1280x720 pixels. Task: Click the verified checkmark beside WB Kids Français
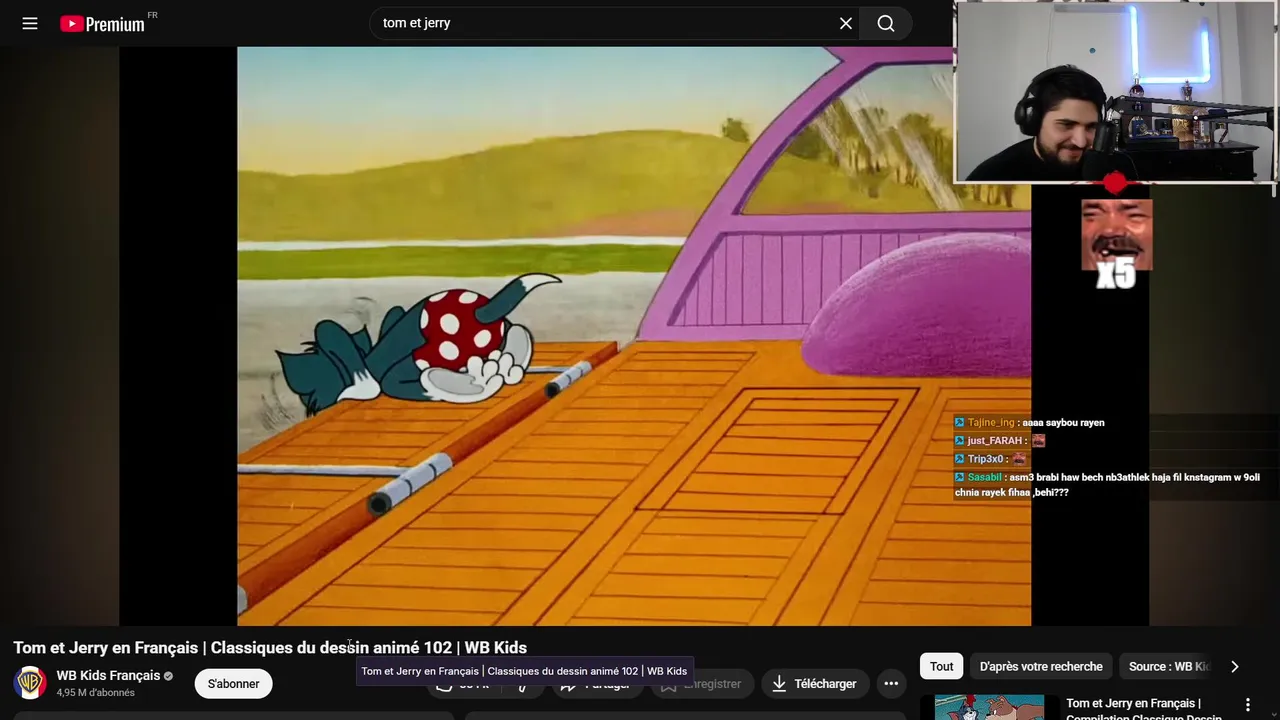tap(168, 676)
